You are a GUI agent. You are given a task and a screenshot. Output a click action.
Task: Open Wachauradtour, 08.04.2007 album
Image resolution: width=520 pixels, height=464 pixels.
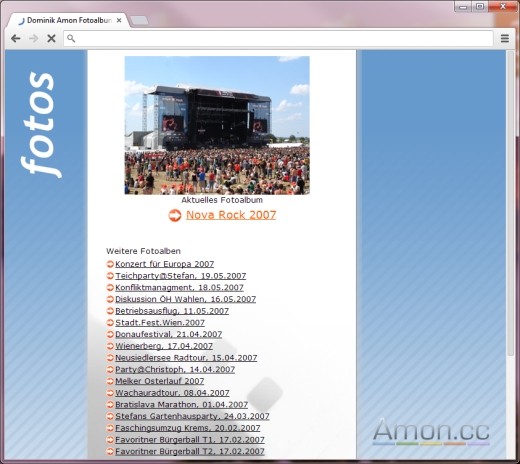[x=172, y=393]
